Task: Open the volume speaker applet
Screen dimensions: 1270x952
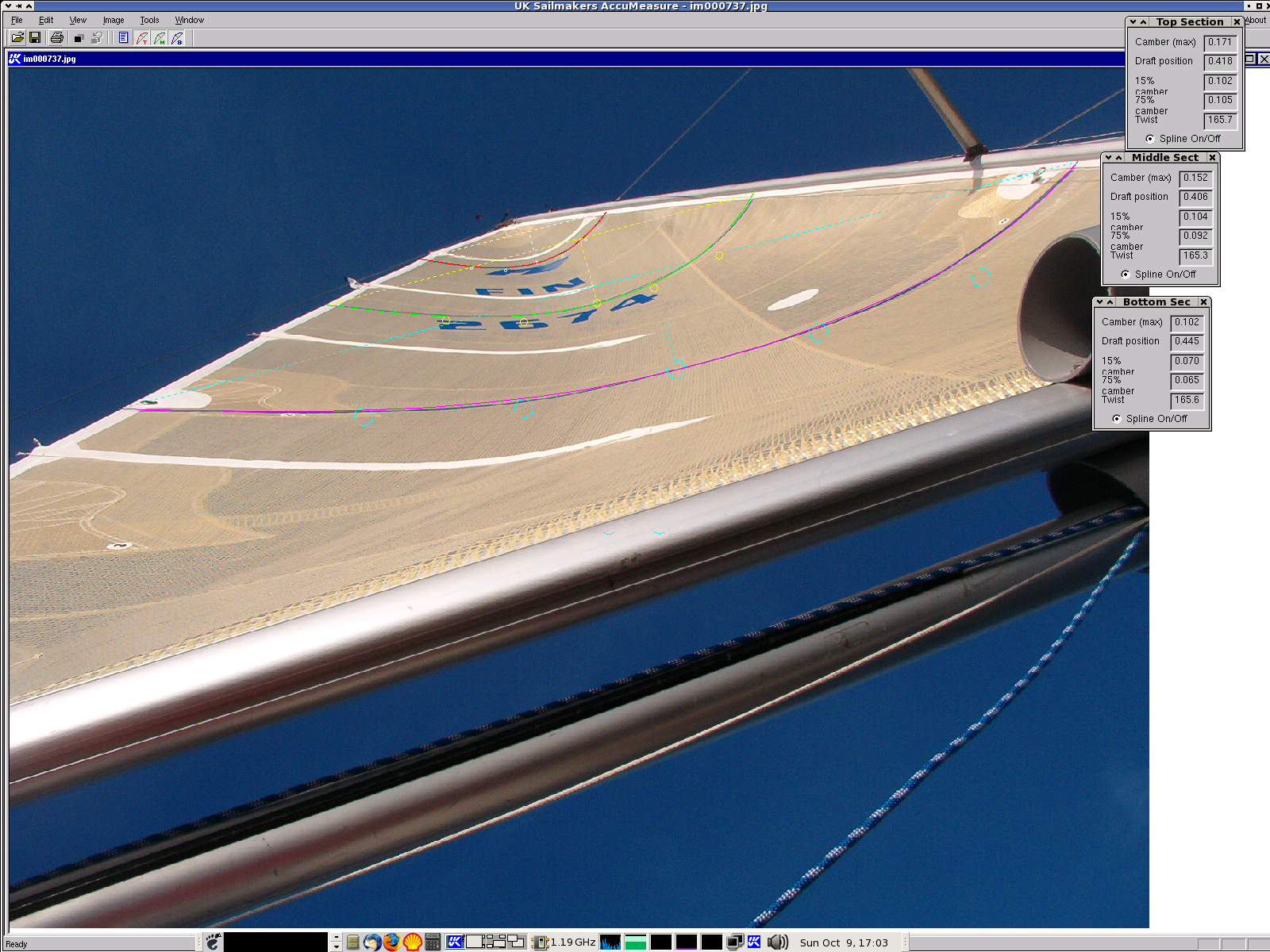Action: tap(778, 942)
